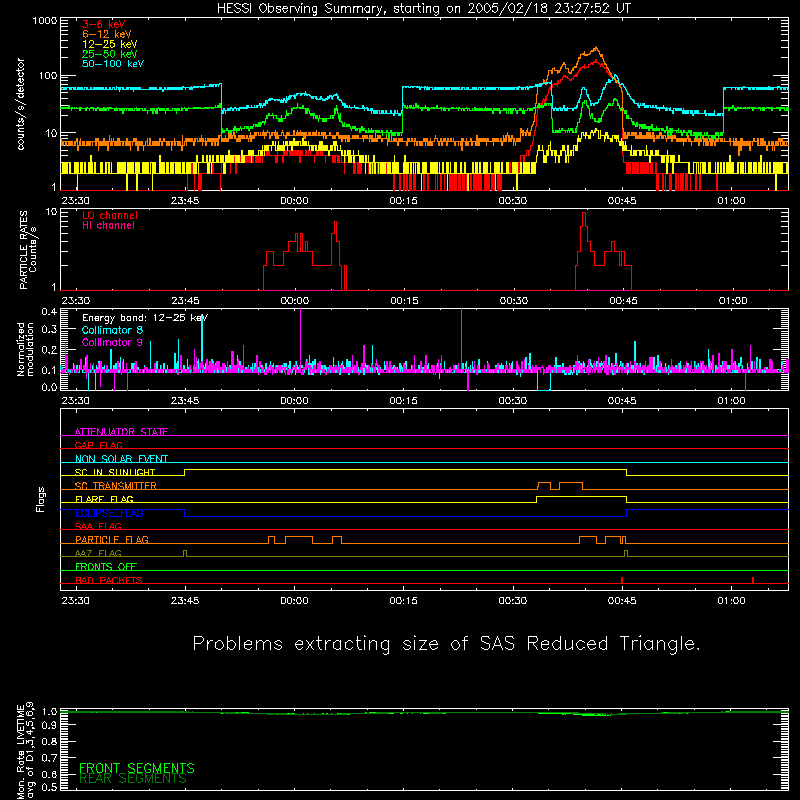
Task: Click the 0.2 tick on modulation axis
Action: point(49,350)
